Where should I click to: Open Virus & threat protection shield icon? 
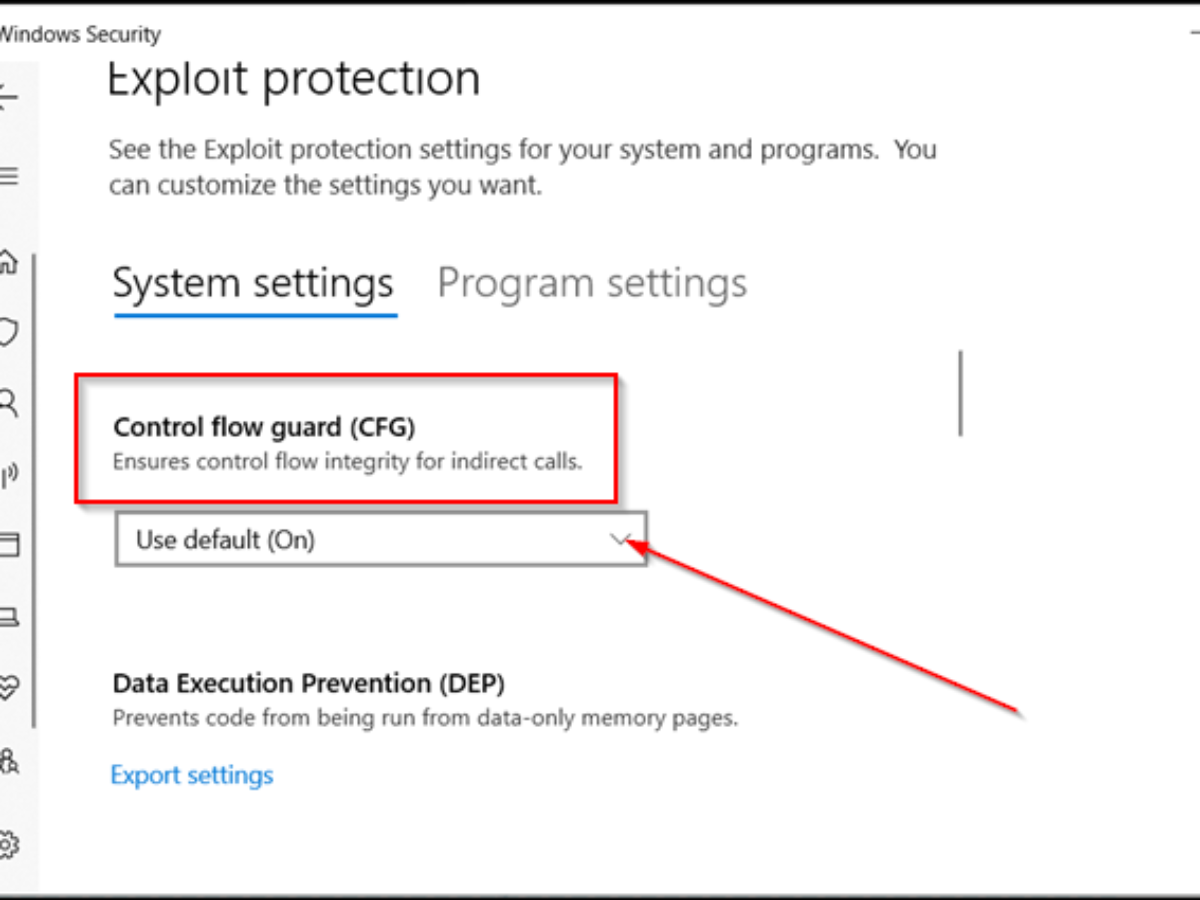click(x=8, y=332)
